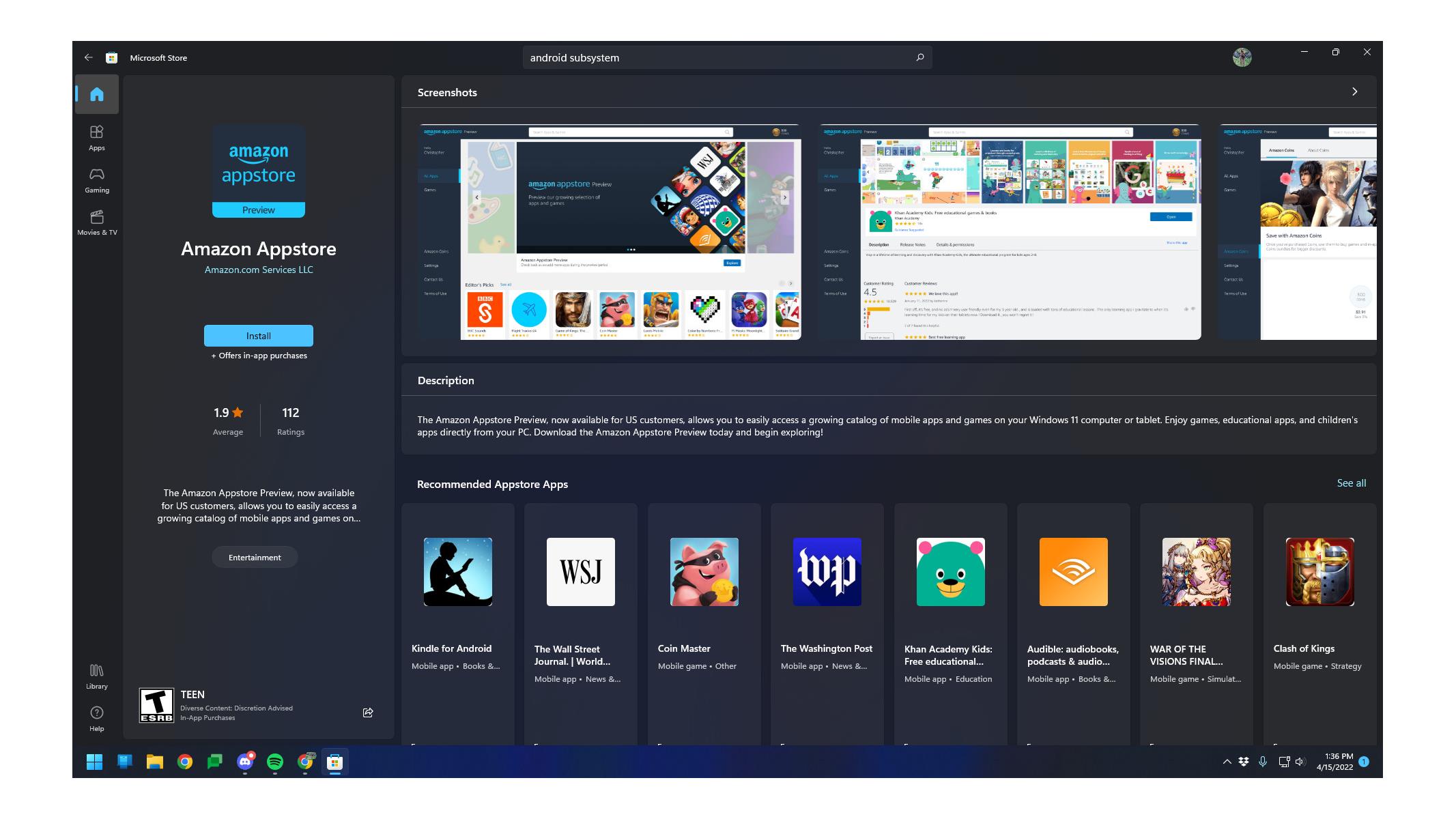
Task: Click the volume icon in the system tray
Action: click(1300, 762)
